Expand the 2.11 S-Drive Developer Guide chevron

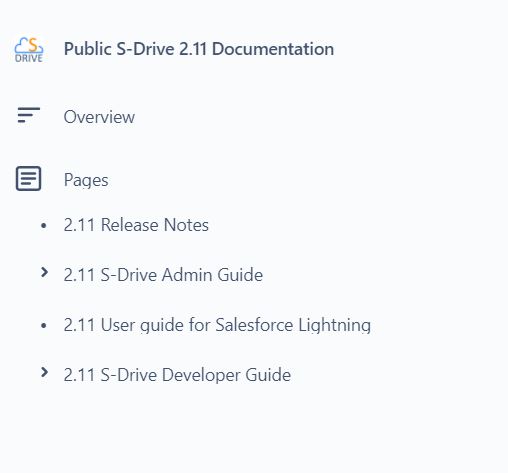tap(44, 372)
